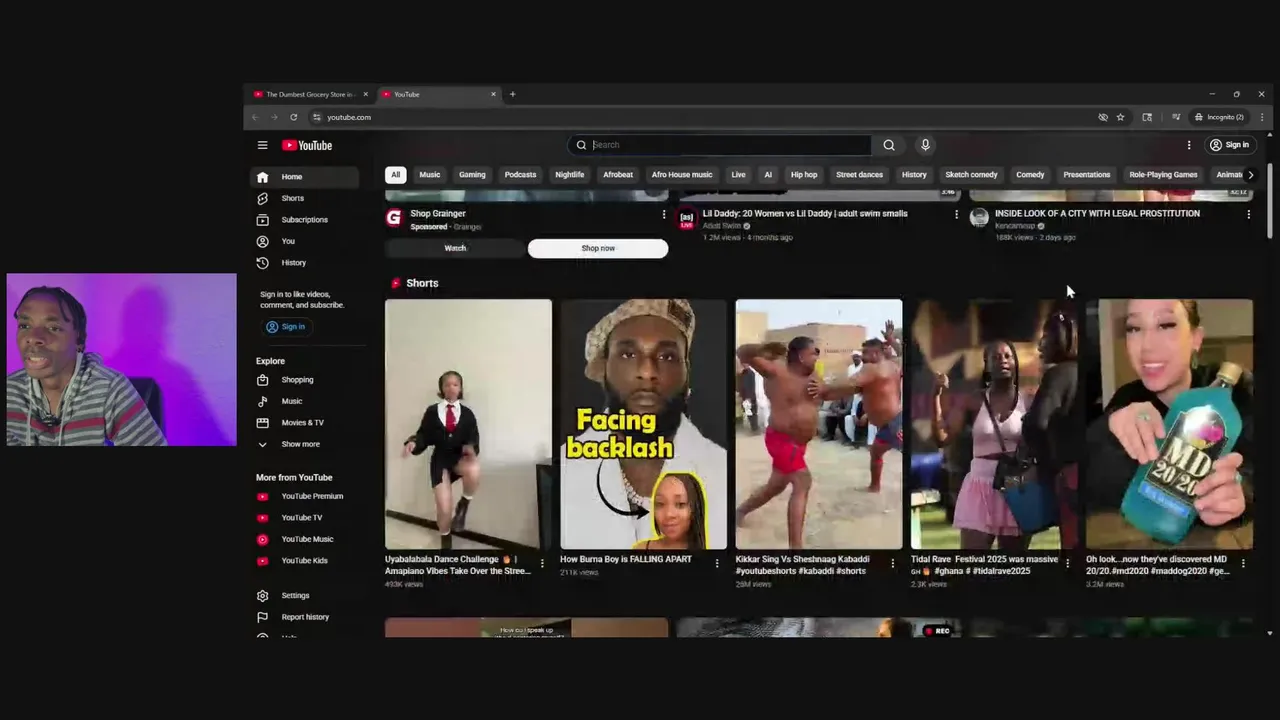The width and height of the screenshot is (1280, 720).
Task: Select the Gaming filter chip
Action: [472, 175]
